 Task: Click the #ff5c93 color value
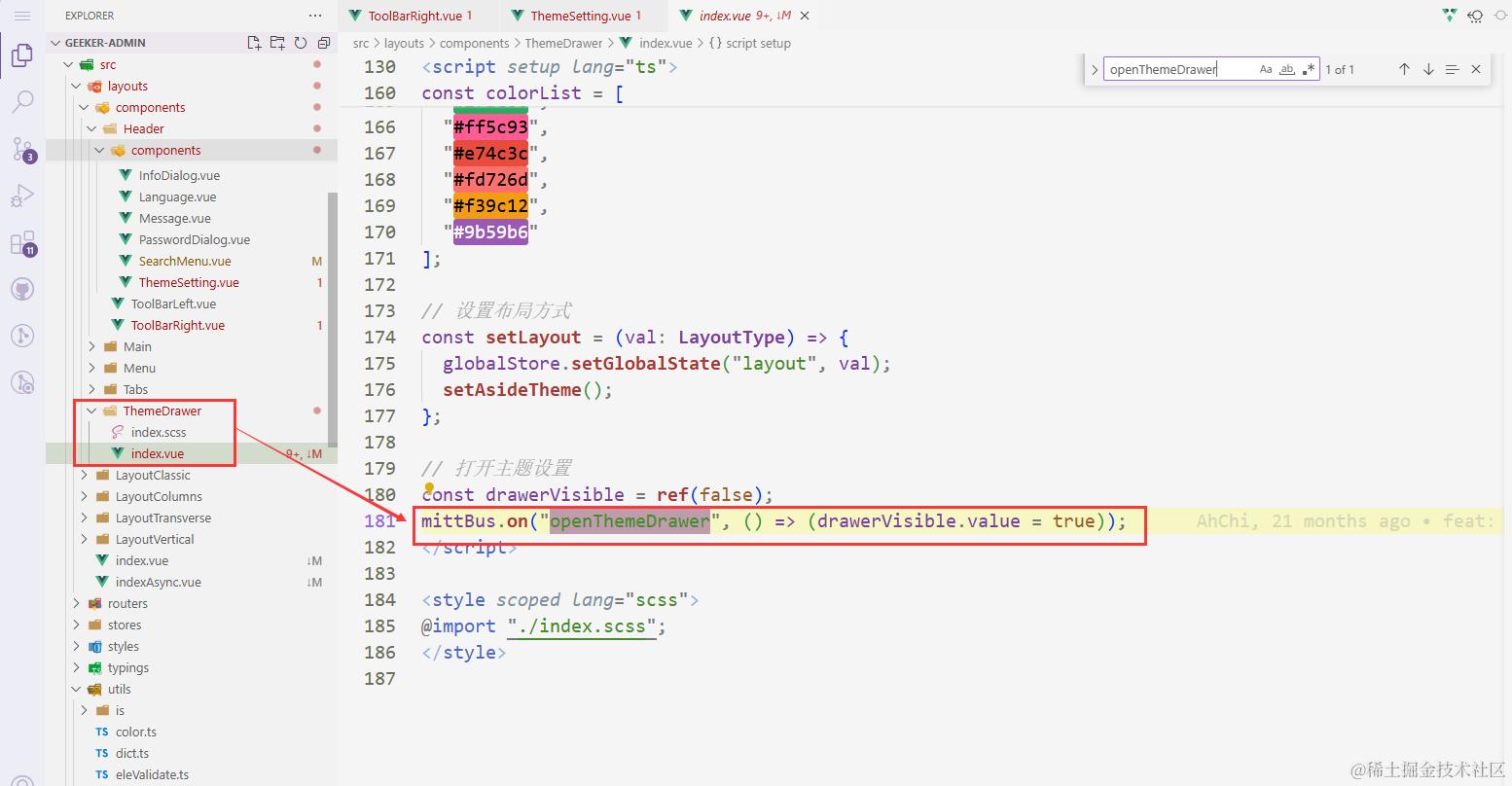click(x=490, y=127)
